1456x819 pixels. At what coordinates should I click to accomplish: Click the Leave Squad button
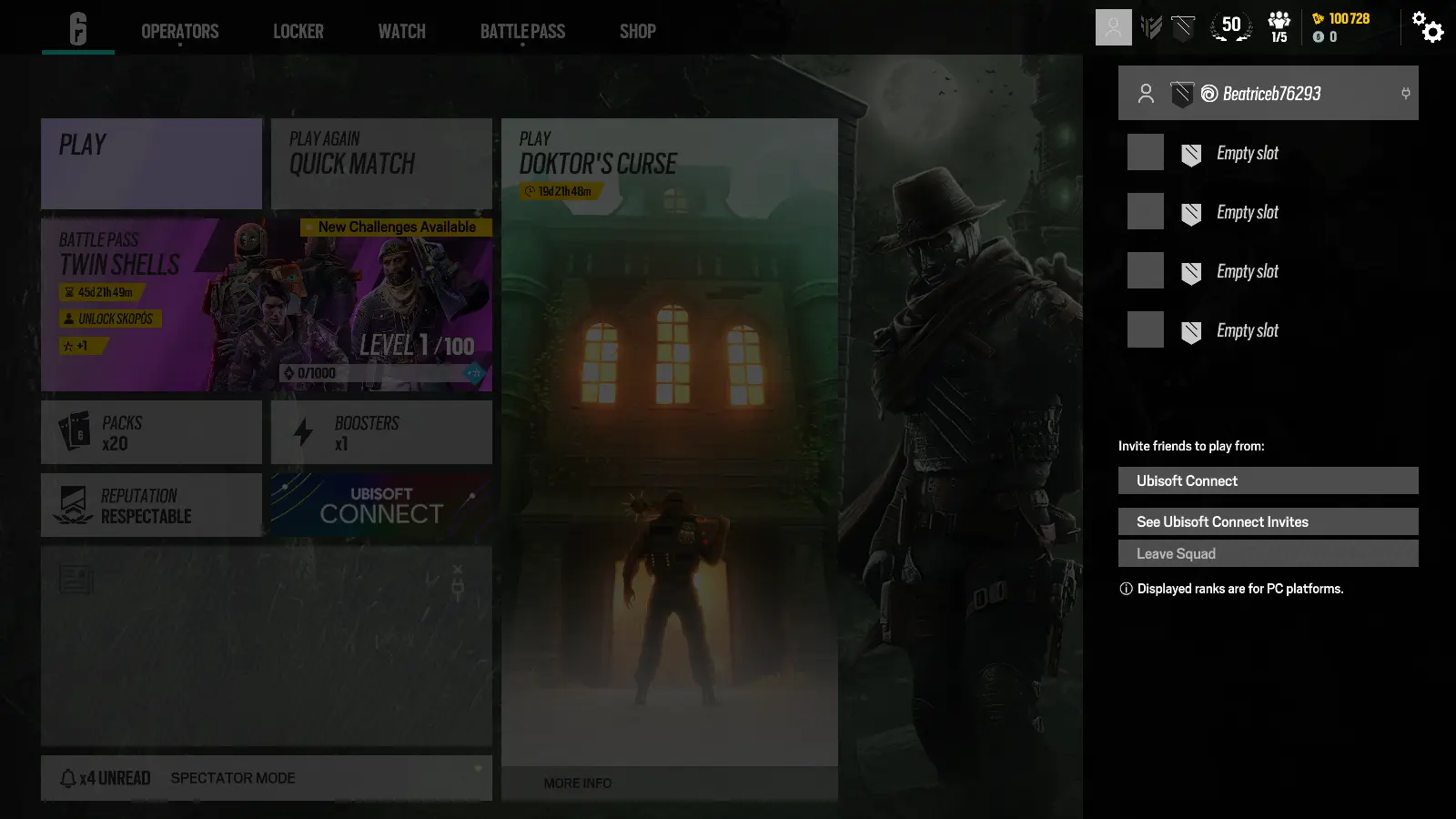pos(1269,553)
